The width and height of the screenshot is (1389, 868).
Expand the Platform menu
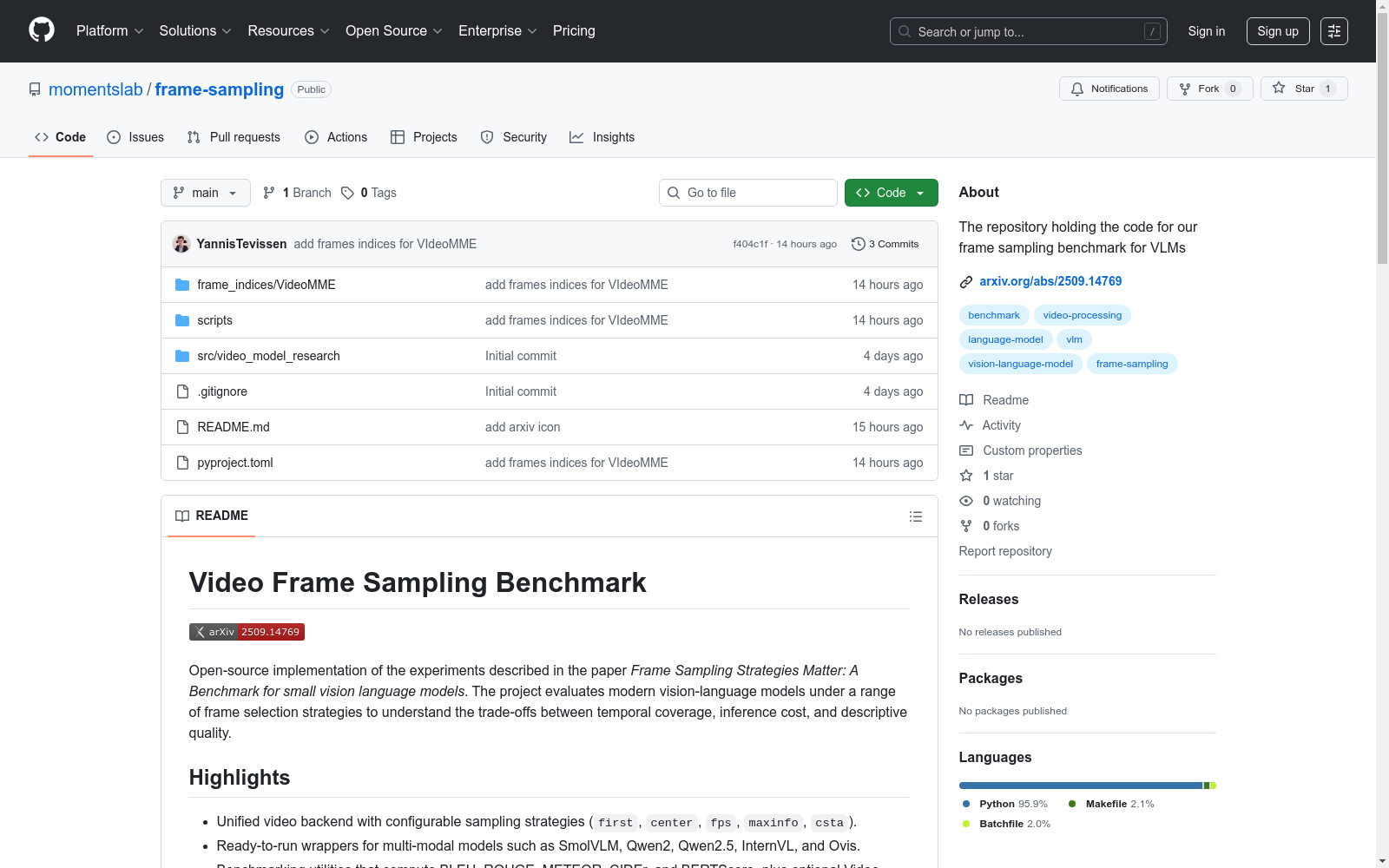pyautogui.click(x=109, y=31)
